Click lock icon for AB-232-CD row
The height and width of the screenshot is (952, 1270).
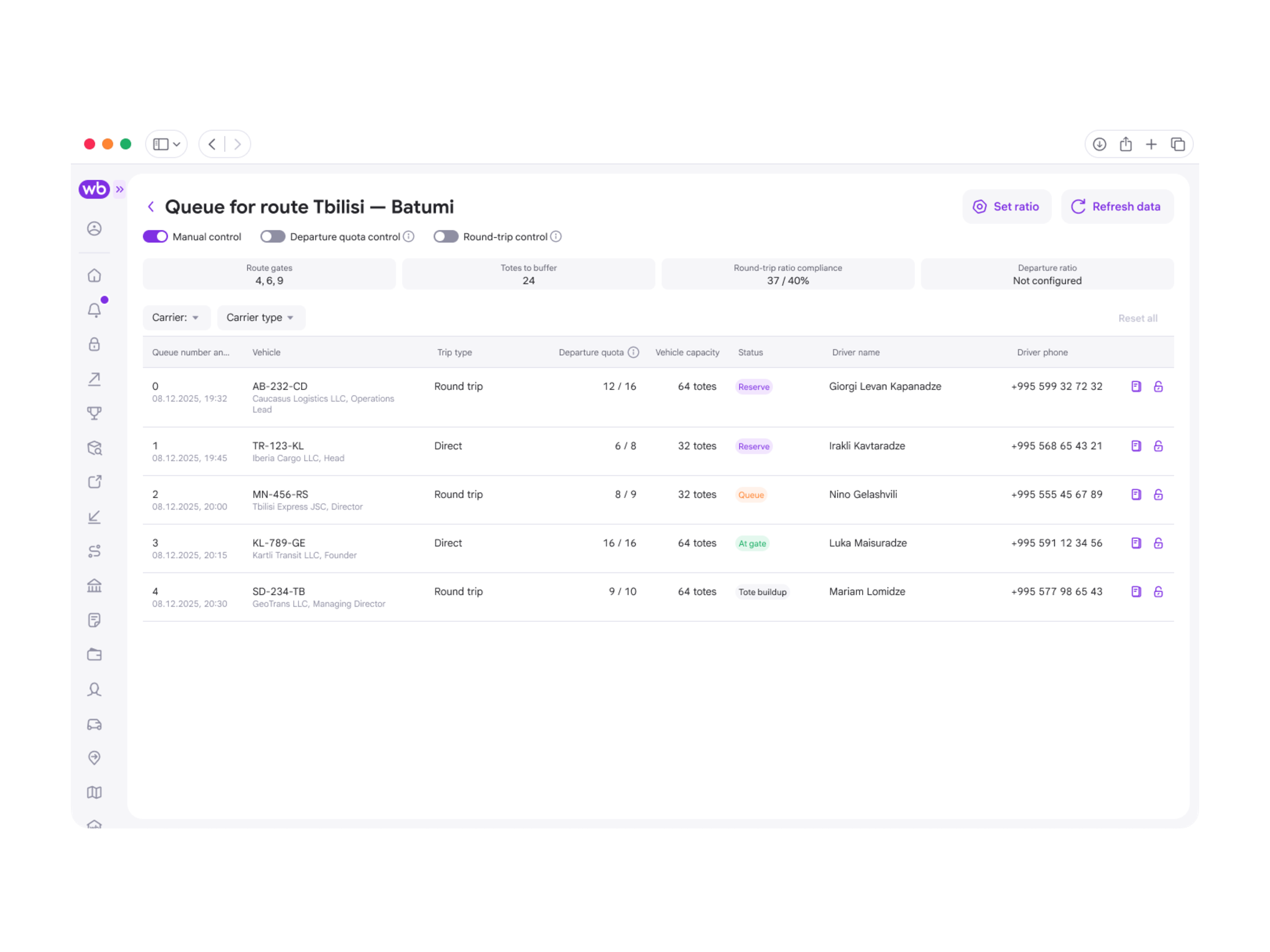[1158, 386]
